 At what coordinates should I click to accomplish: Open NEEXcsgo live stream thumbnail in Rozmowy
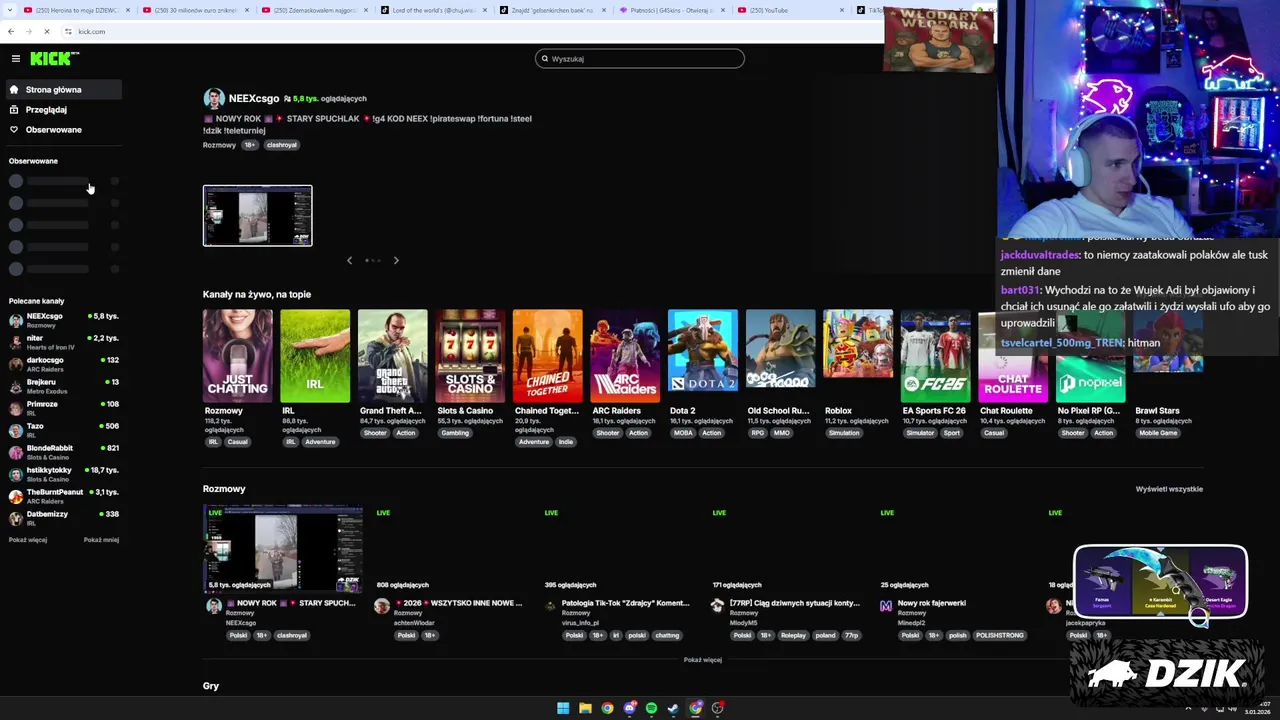coord(283,548)
